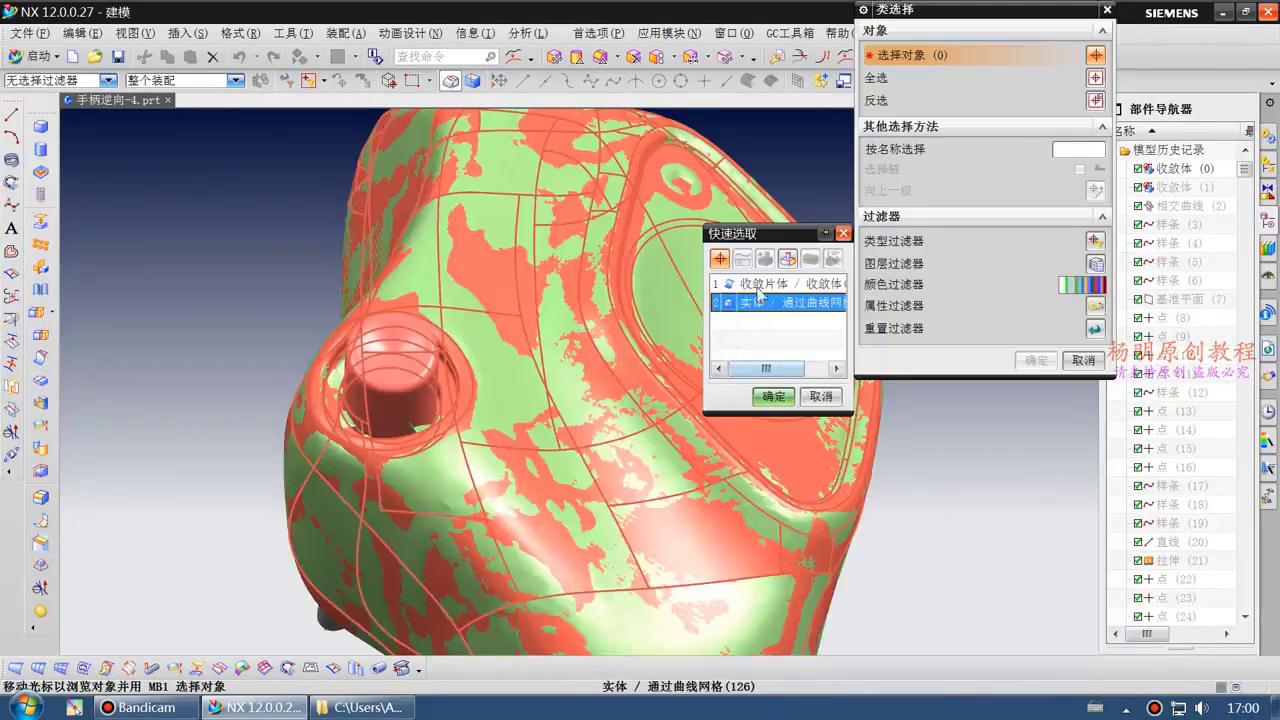Open the 整个装配 scope dropdown

click(235, 79)
